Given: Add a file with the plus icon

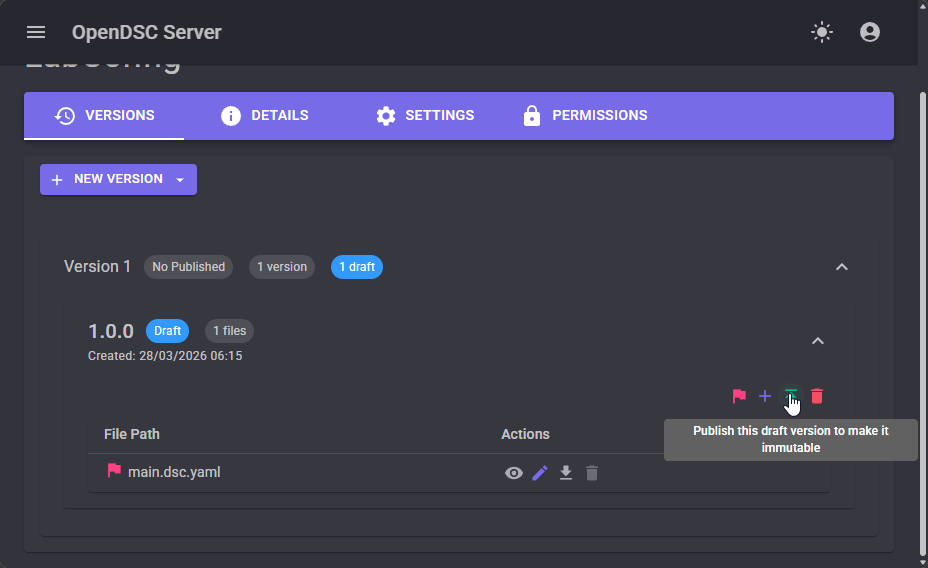Looking at the screenshot, I should [x=765, y=396].
